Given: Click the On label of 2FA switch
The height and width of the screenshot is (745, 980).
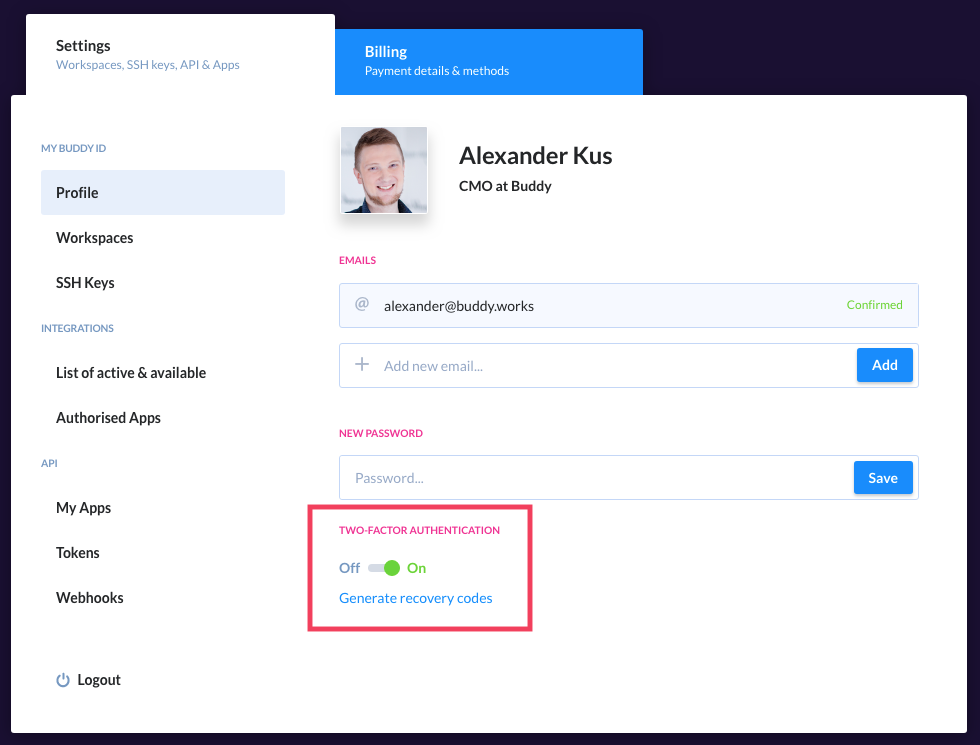Looking at the screenshot, I should click(x=416, y=568).
